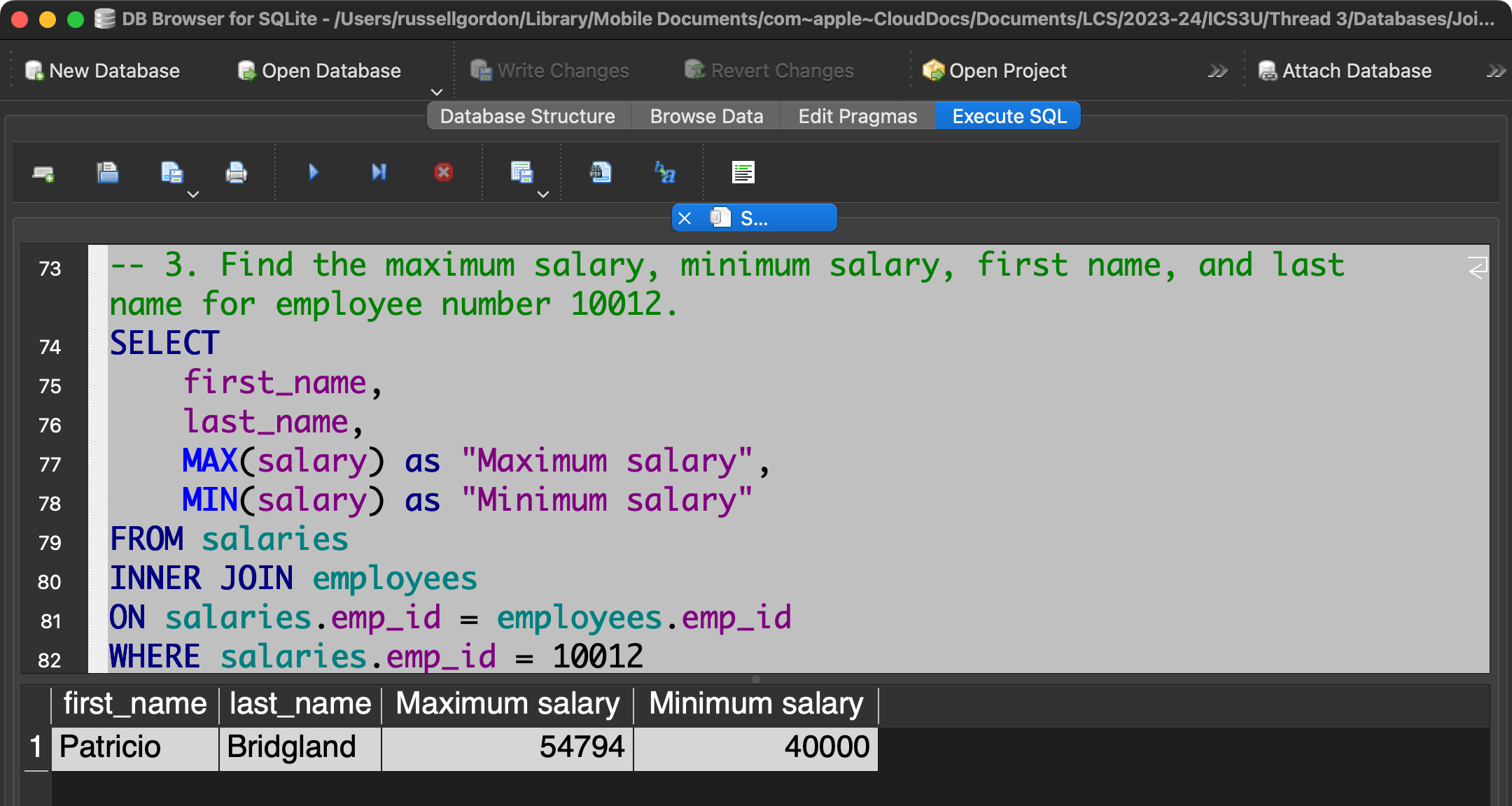The image size is (1512, 806).
Task: Execute current line icon
Action: click(379, 172)
